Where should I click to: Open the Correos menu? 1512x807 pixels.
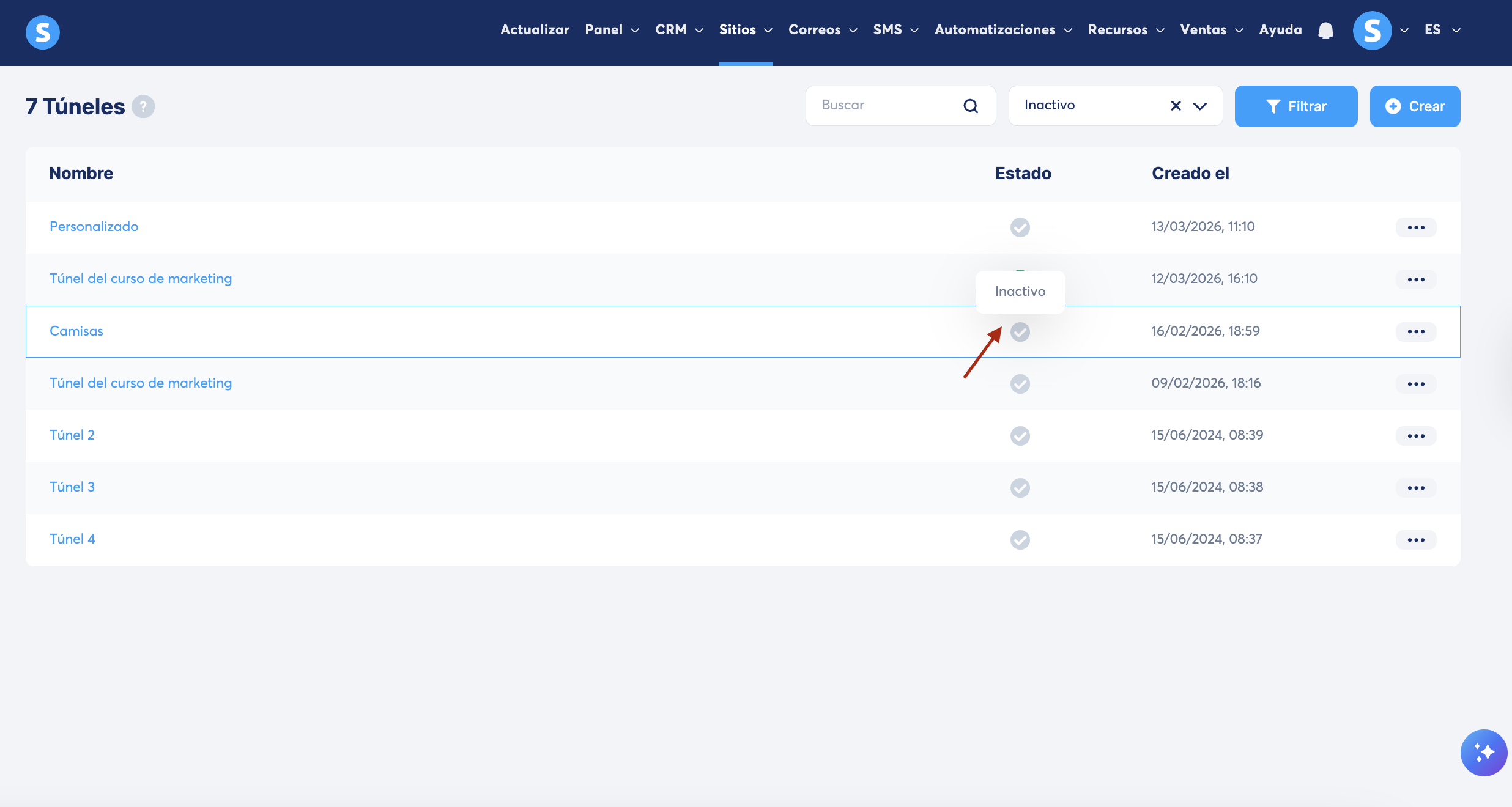[x=822, y=30]
